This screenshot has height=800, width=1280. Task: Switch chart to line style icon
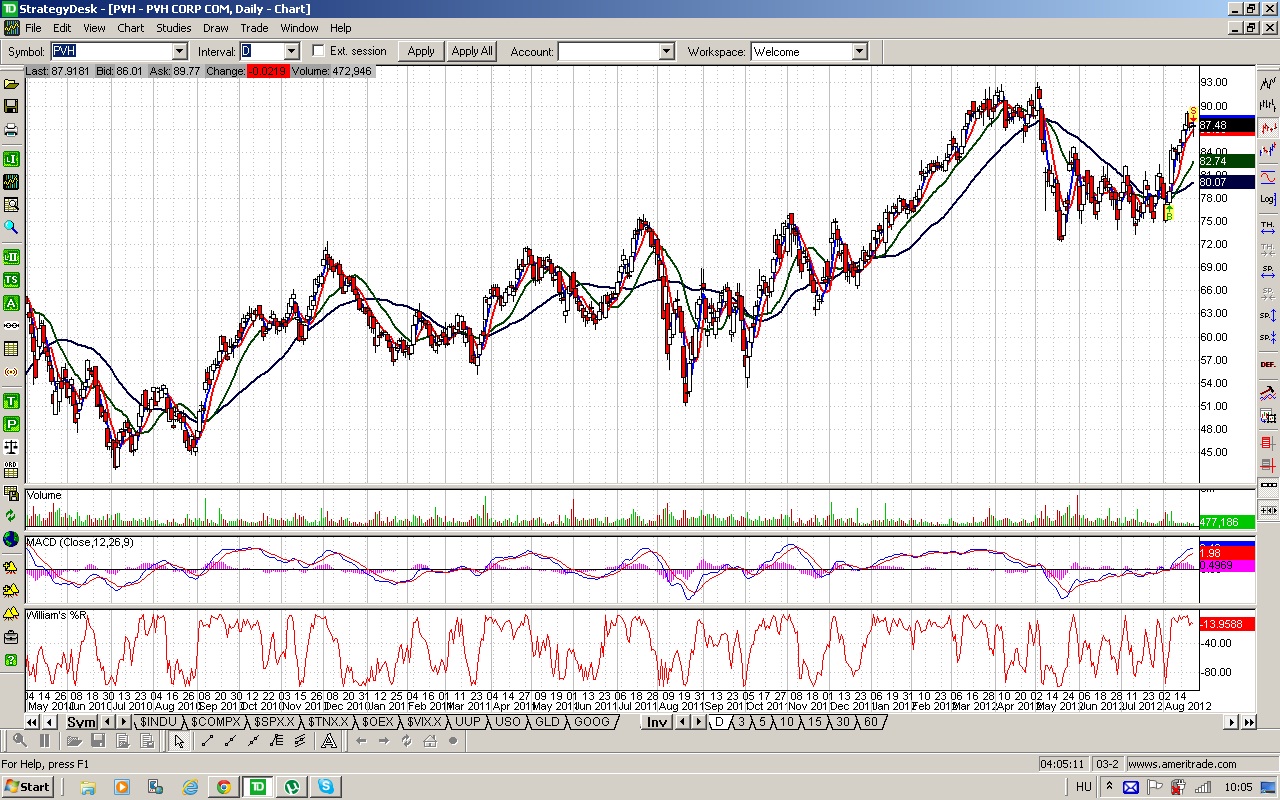pyautogui.click(x=1268, y=83)
